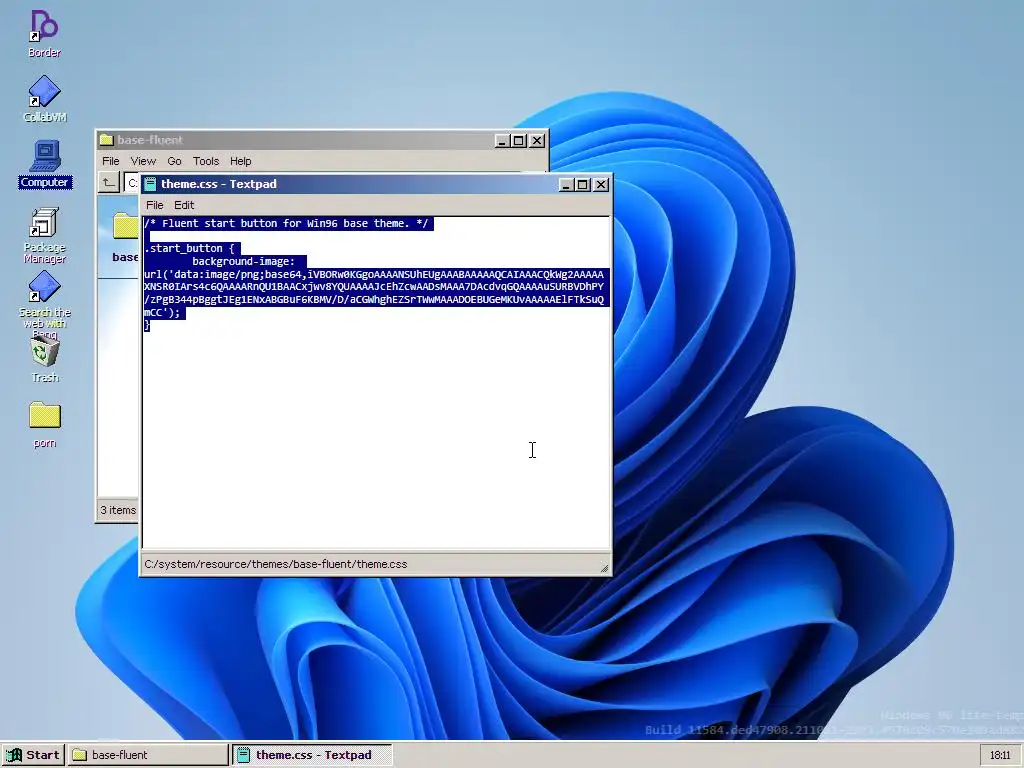Image resolution: width=1024 pixels, height=768 pixels.
Task: Maximize the Textpad window
Action: (x=583, y=185)
